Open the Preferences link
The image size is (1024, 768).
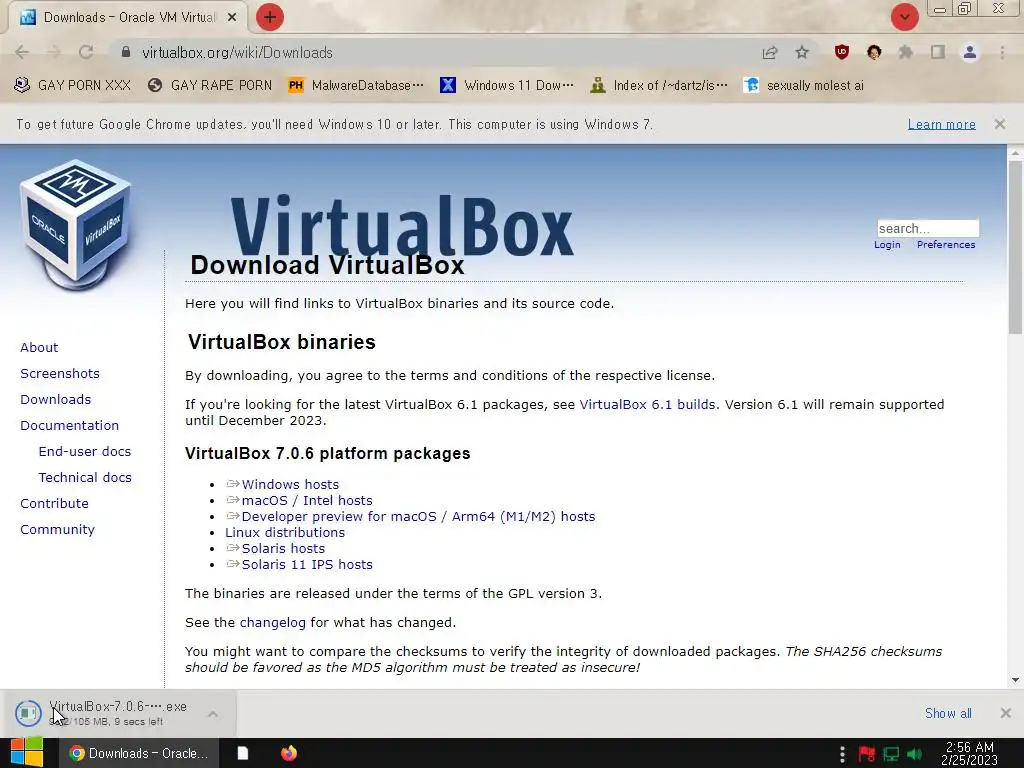(946, 245)
